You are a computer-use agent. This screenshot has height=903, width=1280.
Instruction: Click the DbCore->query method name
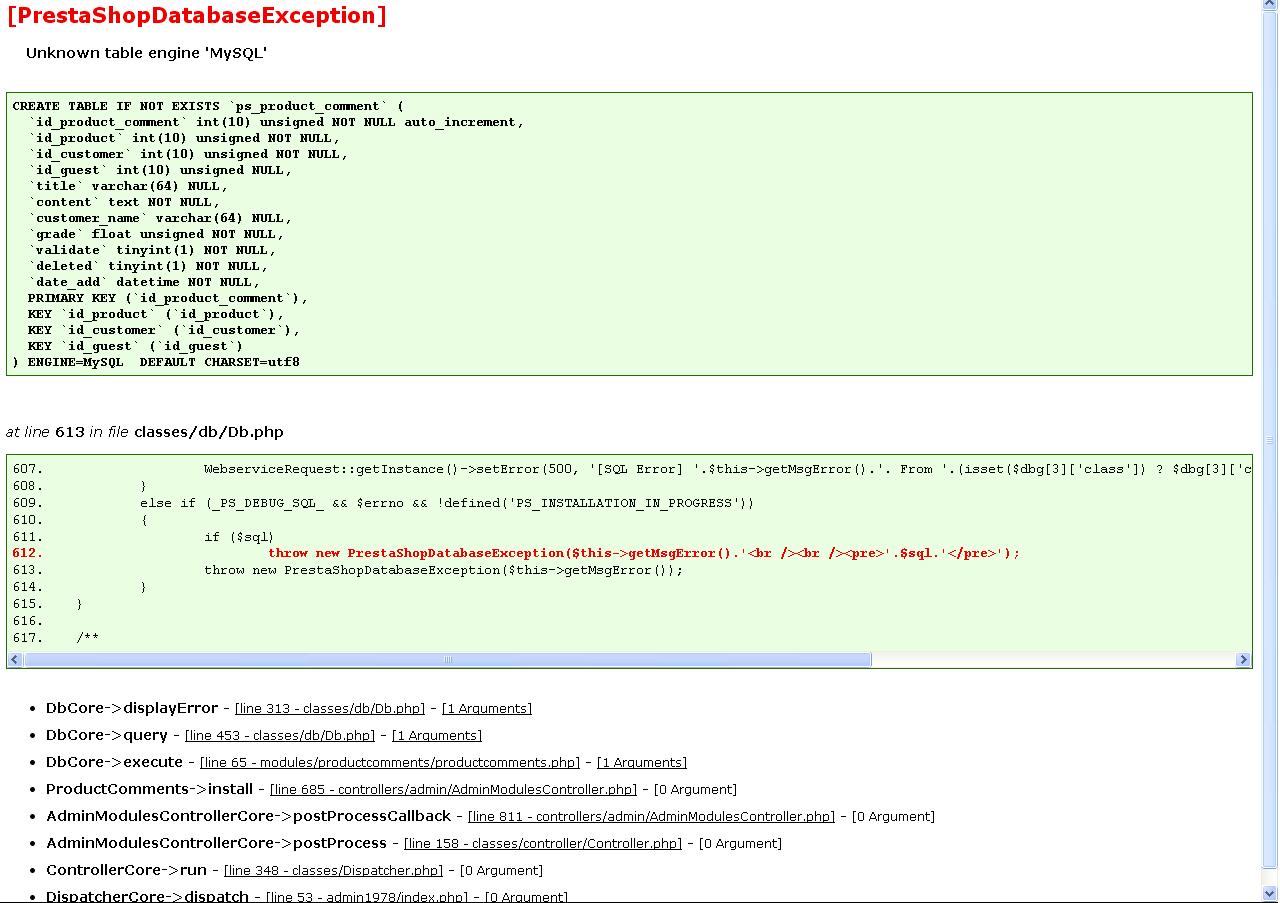point(107,735)
